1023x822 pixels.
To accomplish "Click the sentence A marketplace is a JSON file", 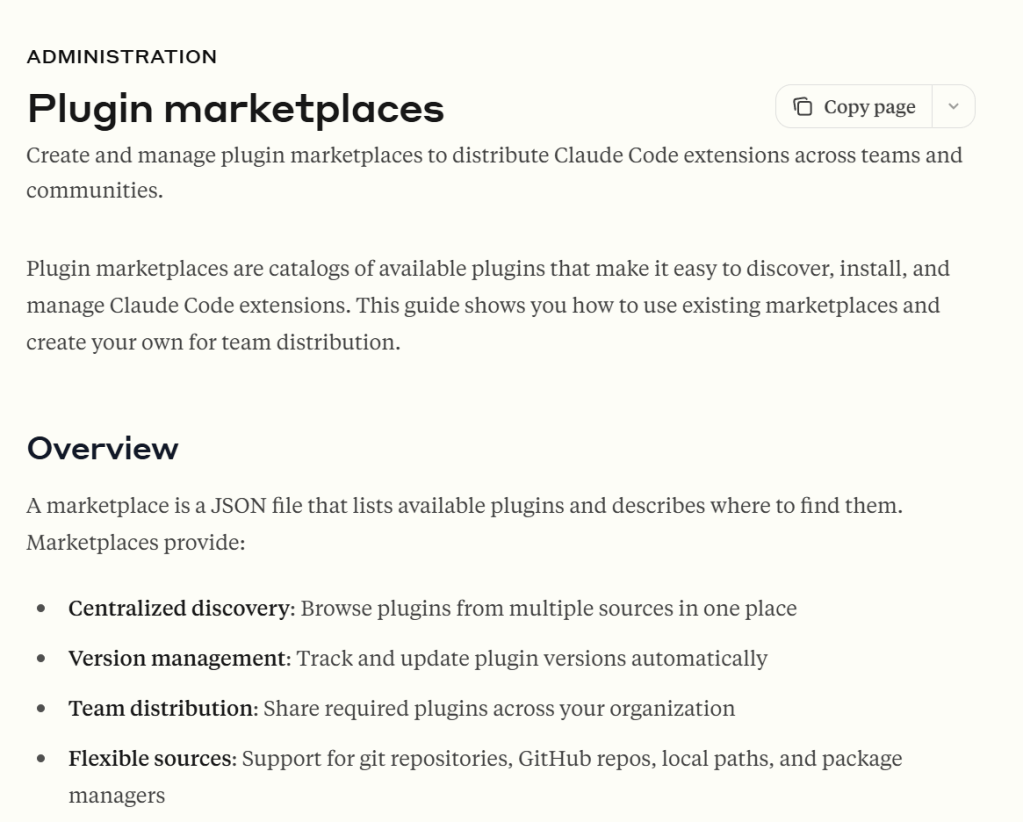I will click(x=464, y=506).
